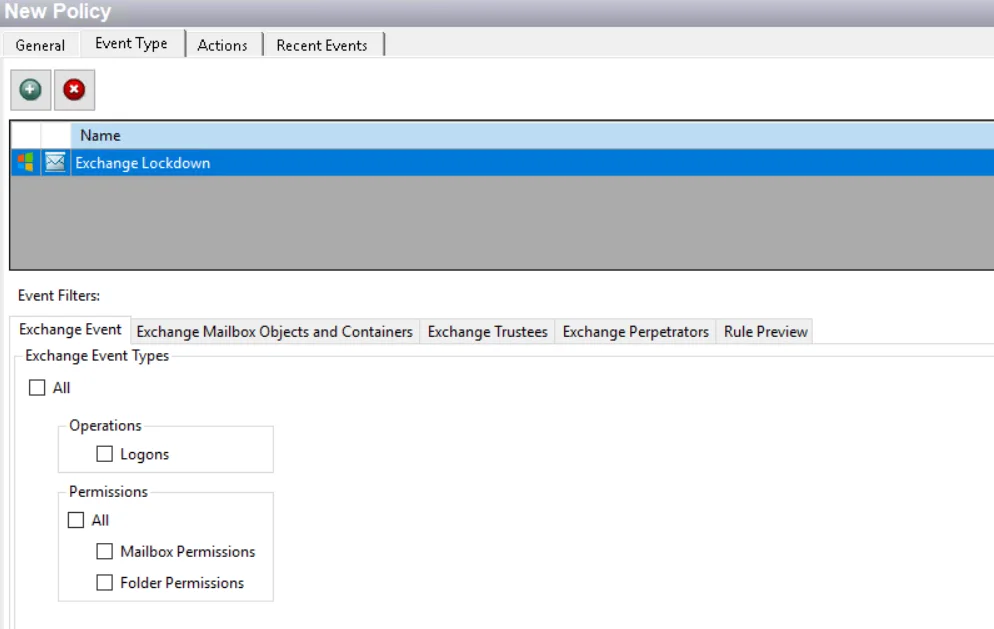Check the Folder Permissions checkbox

coord(105,582)
